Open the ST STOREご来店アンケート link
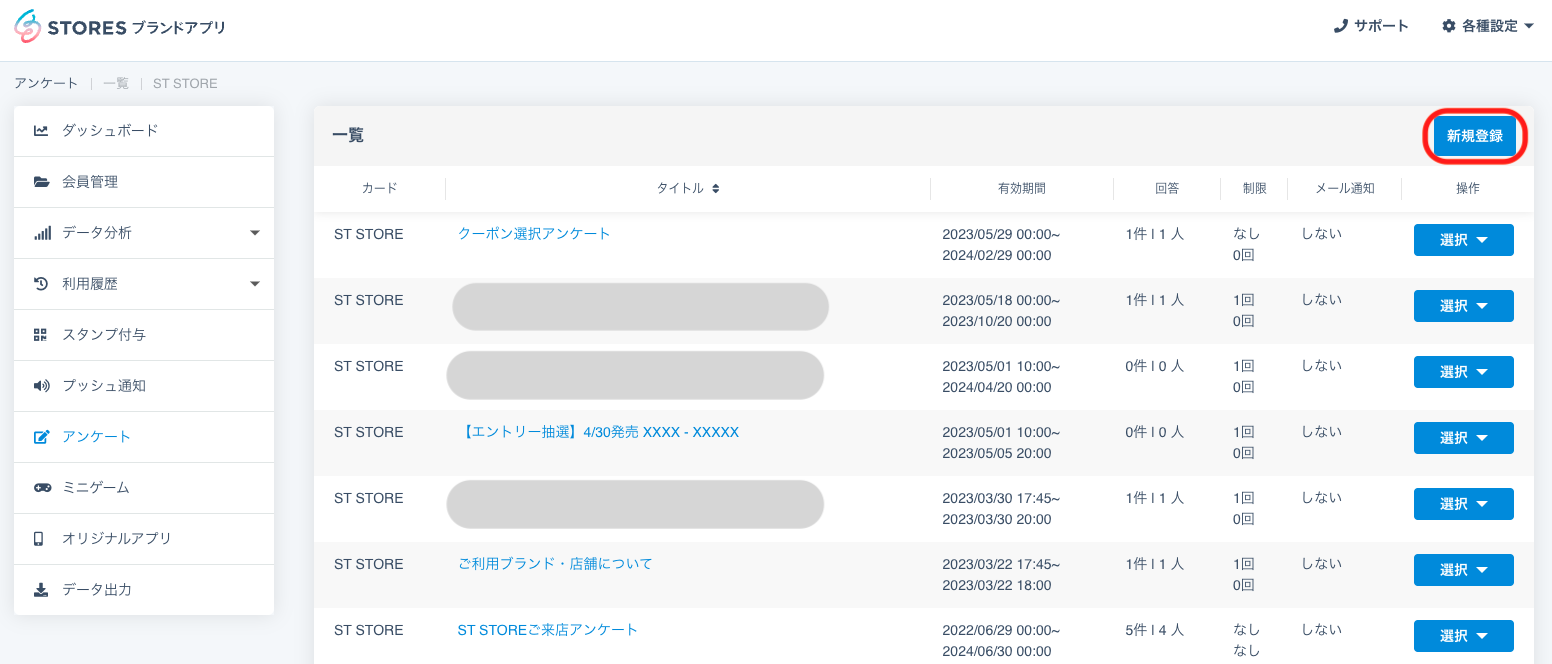This screenshot has width=1552, height=664. 547,630
